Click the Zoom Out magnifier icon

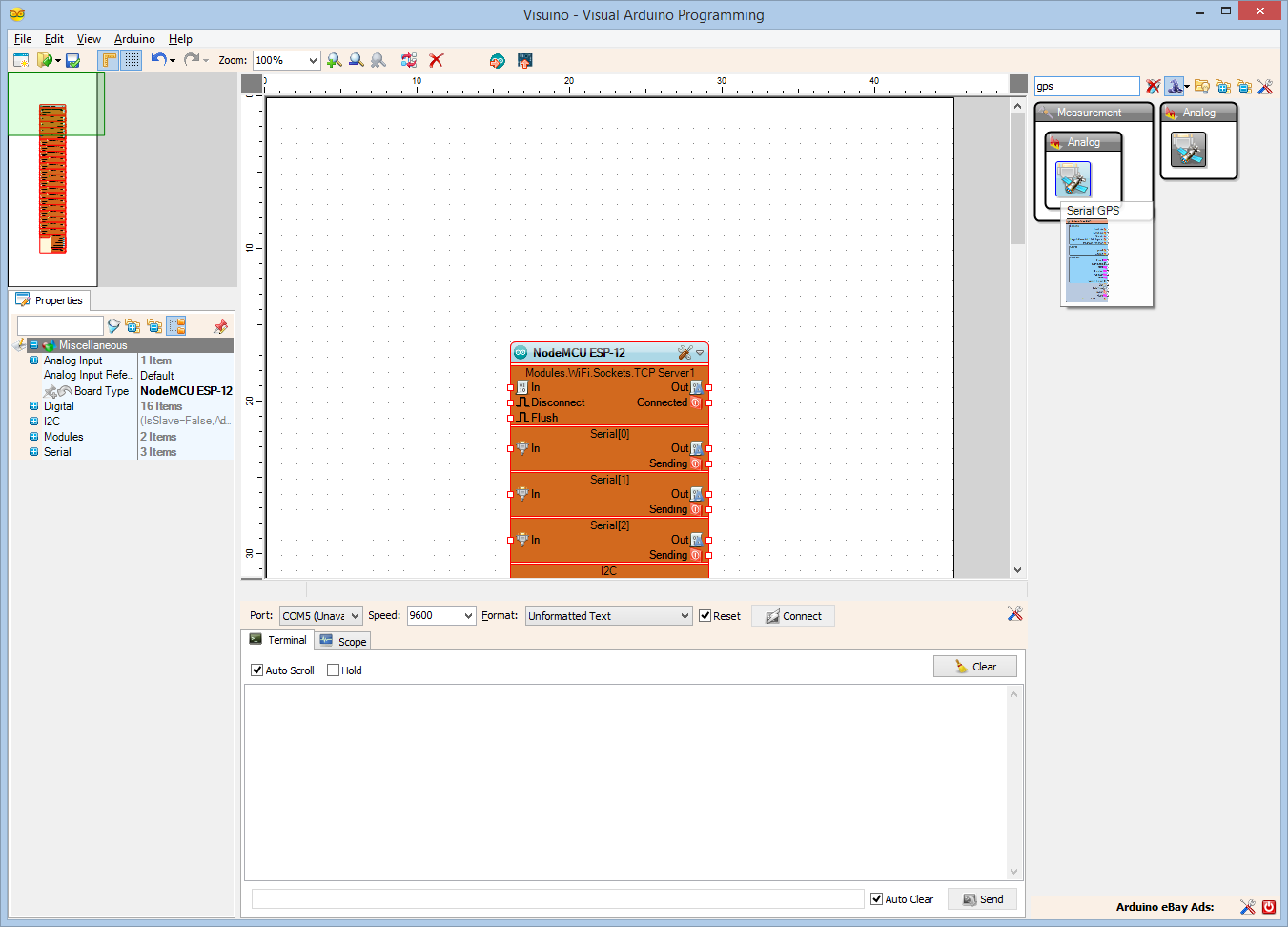357,60
